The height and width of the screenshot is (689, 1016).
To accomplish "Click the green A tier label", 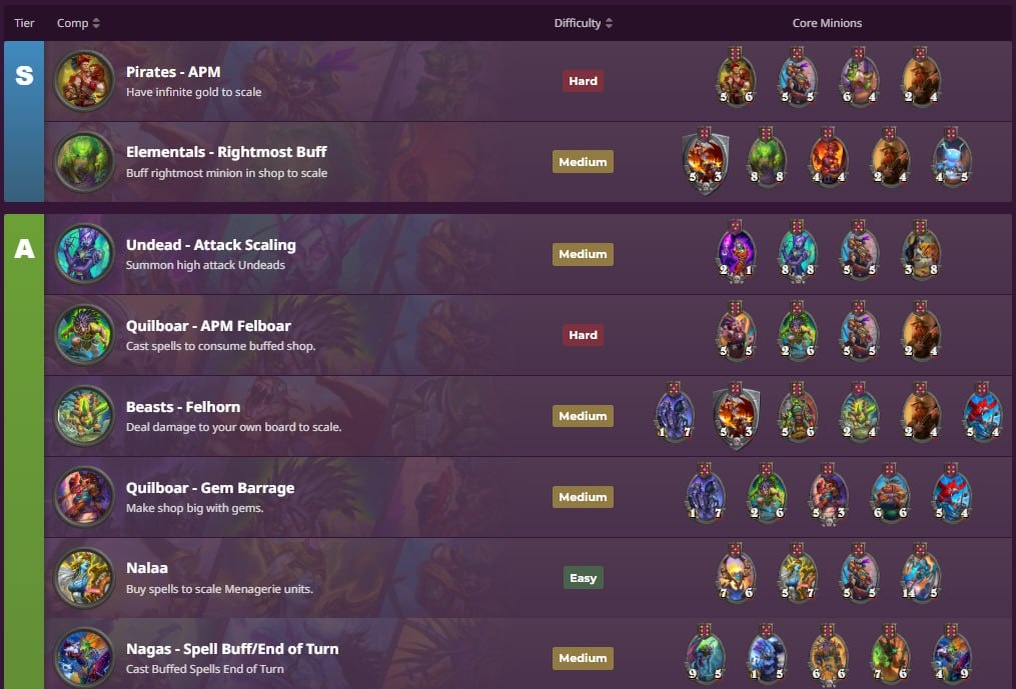I will click(x=24, y=451).
